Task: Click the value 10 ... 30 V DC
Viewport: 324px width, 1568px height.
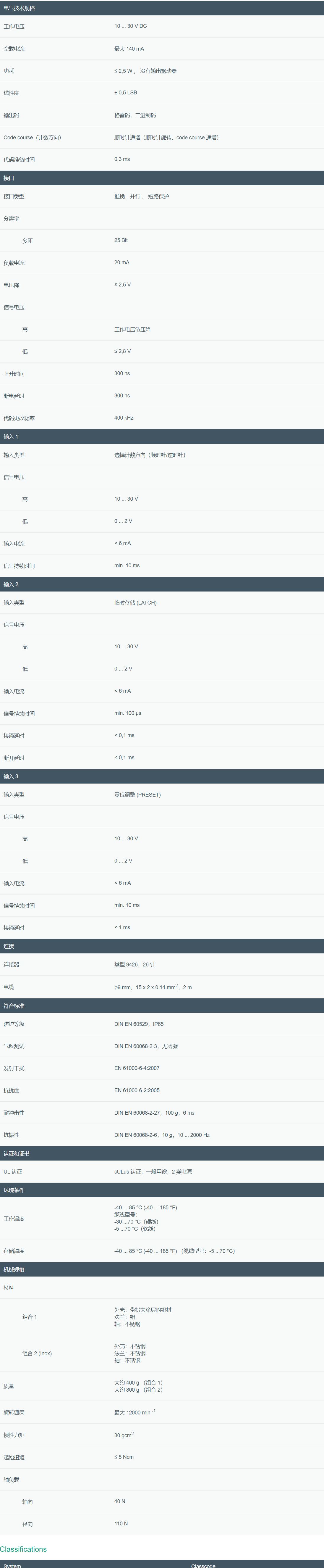Action: click(x=131, y=26)
